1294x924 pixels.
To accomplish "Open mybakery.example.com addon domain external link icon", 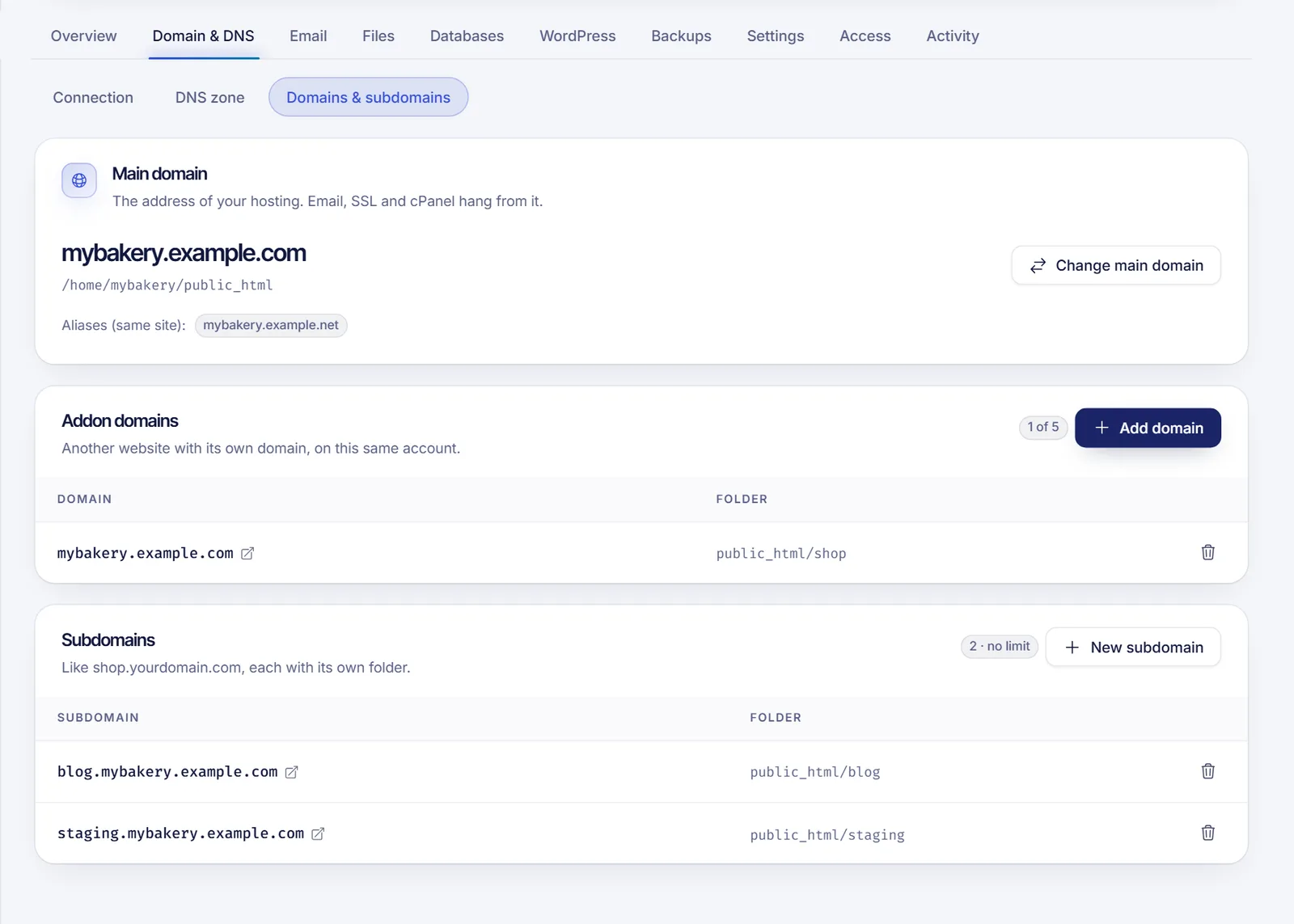I will 247,553.
